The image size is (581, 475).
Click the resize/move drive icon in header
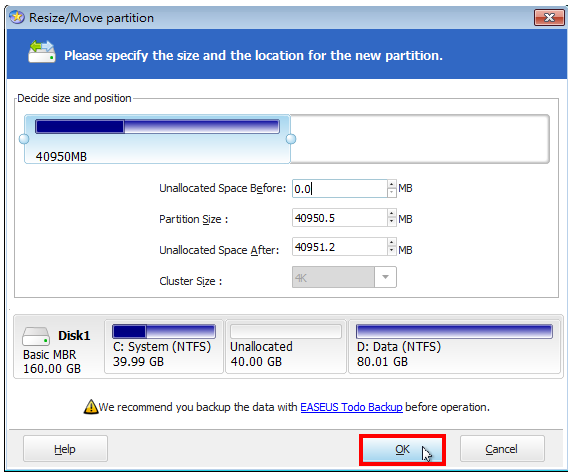(42, 52)
